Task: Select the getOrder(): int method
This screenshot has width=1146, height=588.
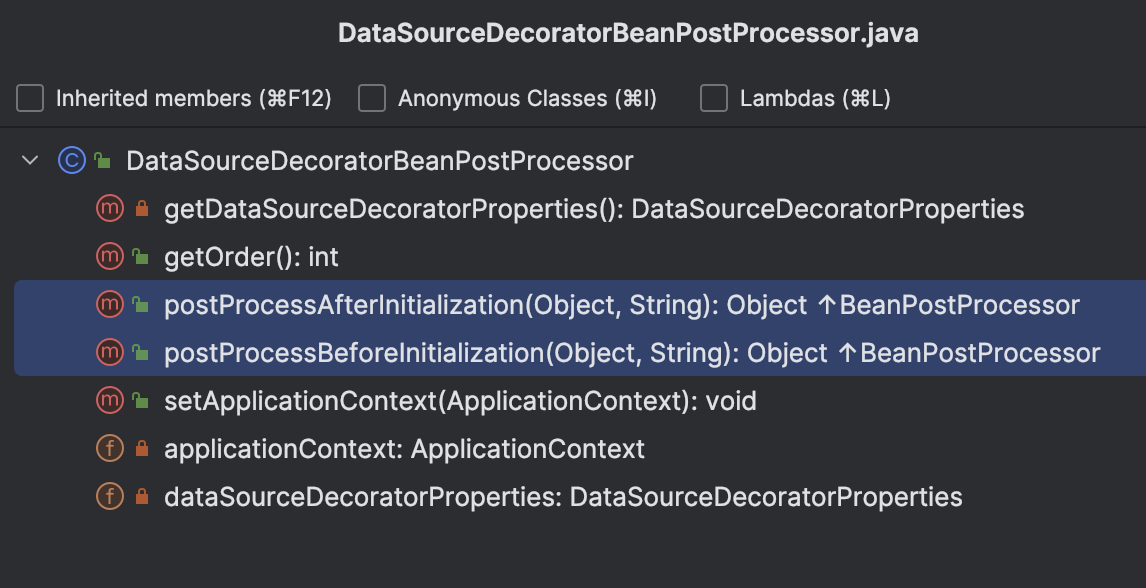Action: (x=251, y=257)
